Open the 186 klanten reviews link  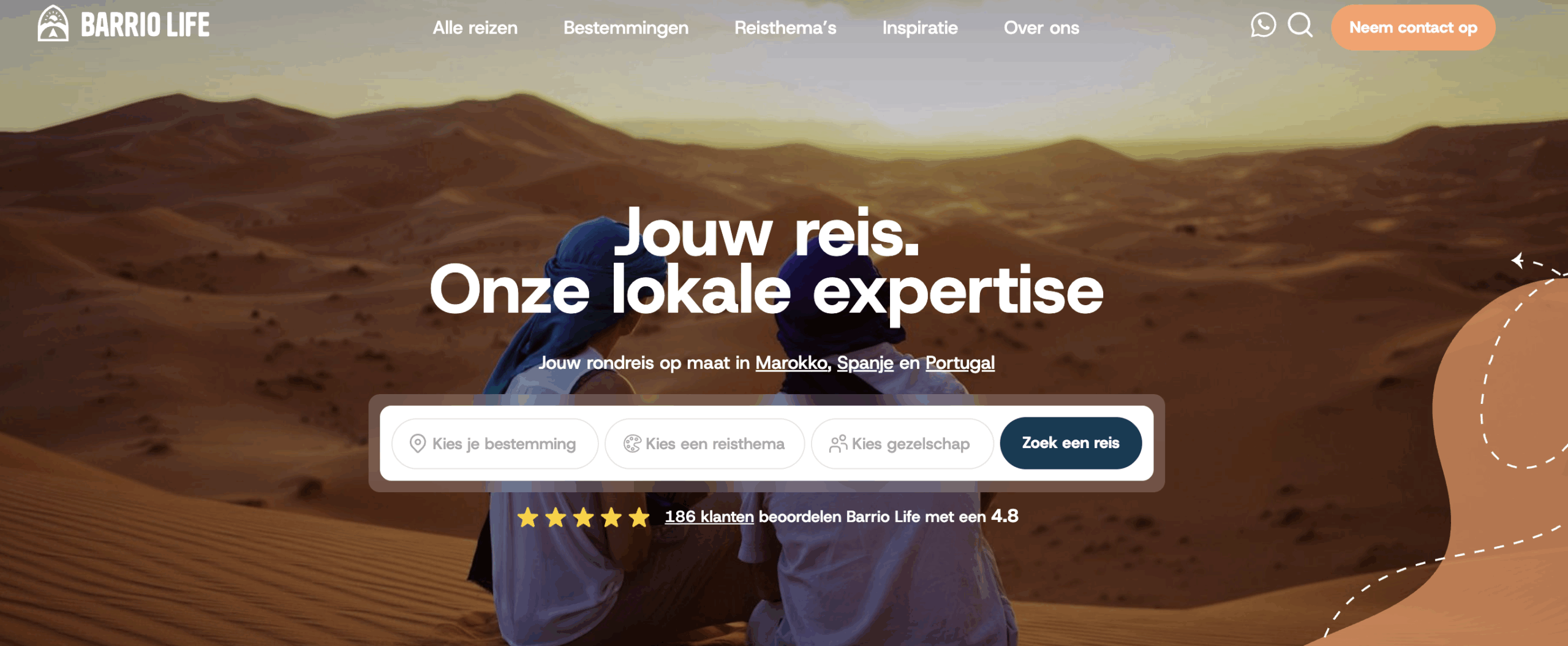(x=709, y=517)
